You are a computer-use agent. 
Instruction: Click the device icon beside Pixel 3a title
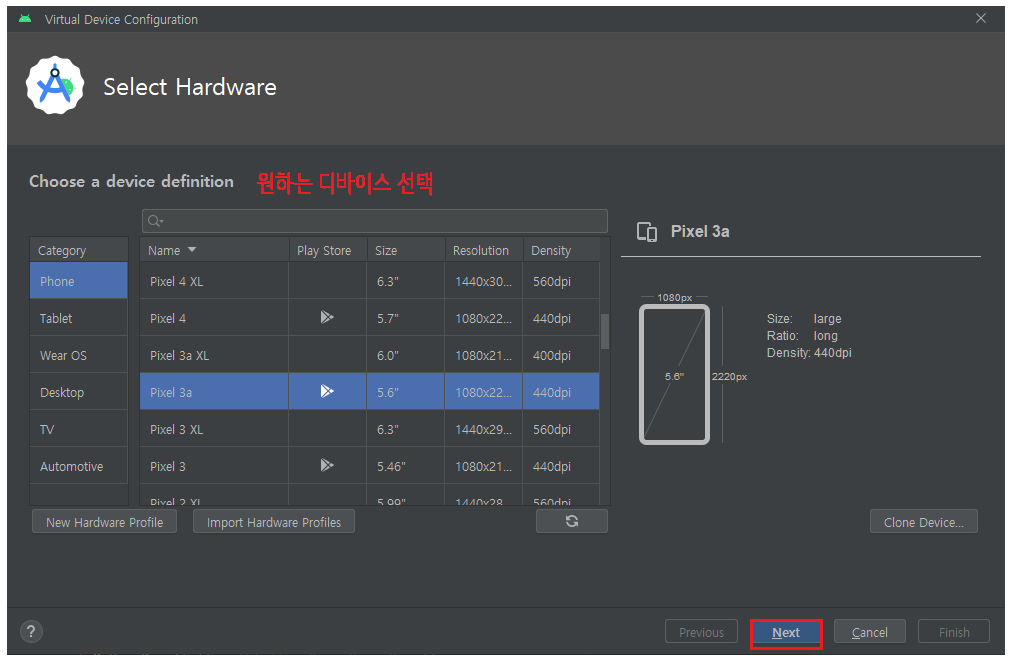tap(647, 231)
